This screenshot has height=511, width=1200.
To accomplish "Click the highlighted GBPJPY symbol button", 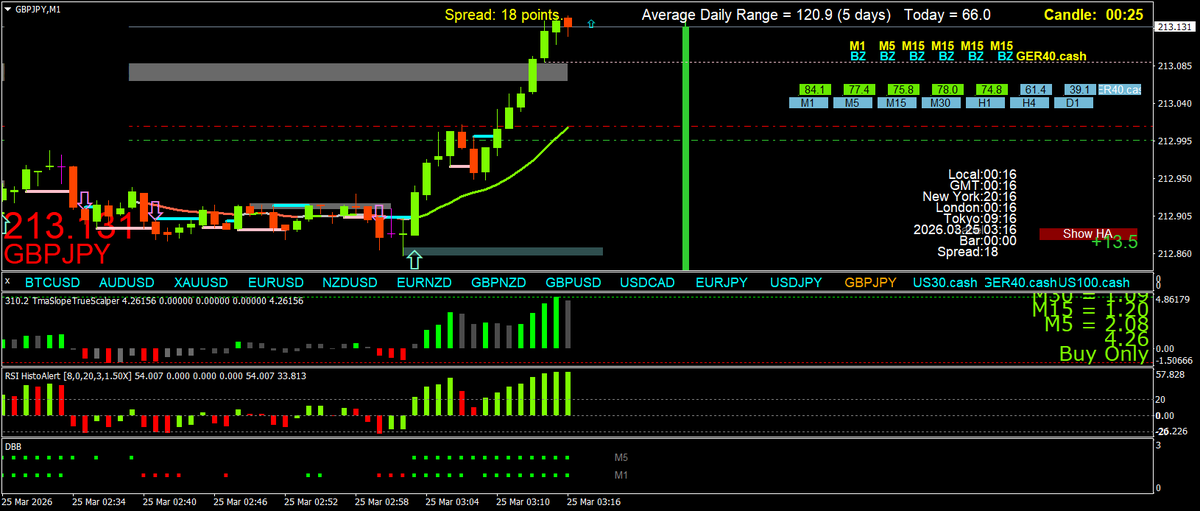I will pos(870,283).
